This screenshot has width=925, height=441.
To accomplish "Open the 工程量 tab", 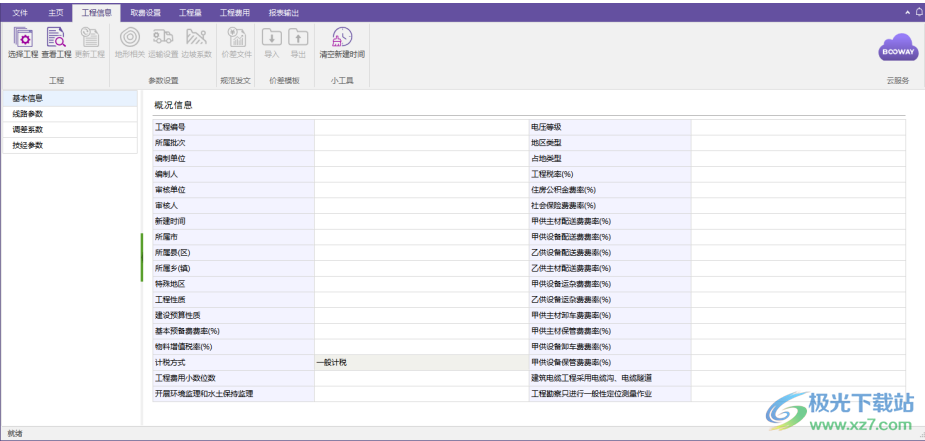I will [x=190, y=12].
